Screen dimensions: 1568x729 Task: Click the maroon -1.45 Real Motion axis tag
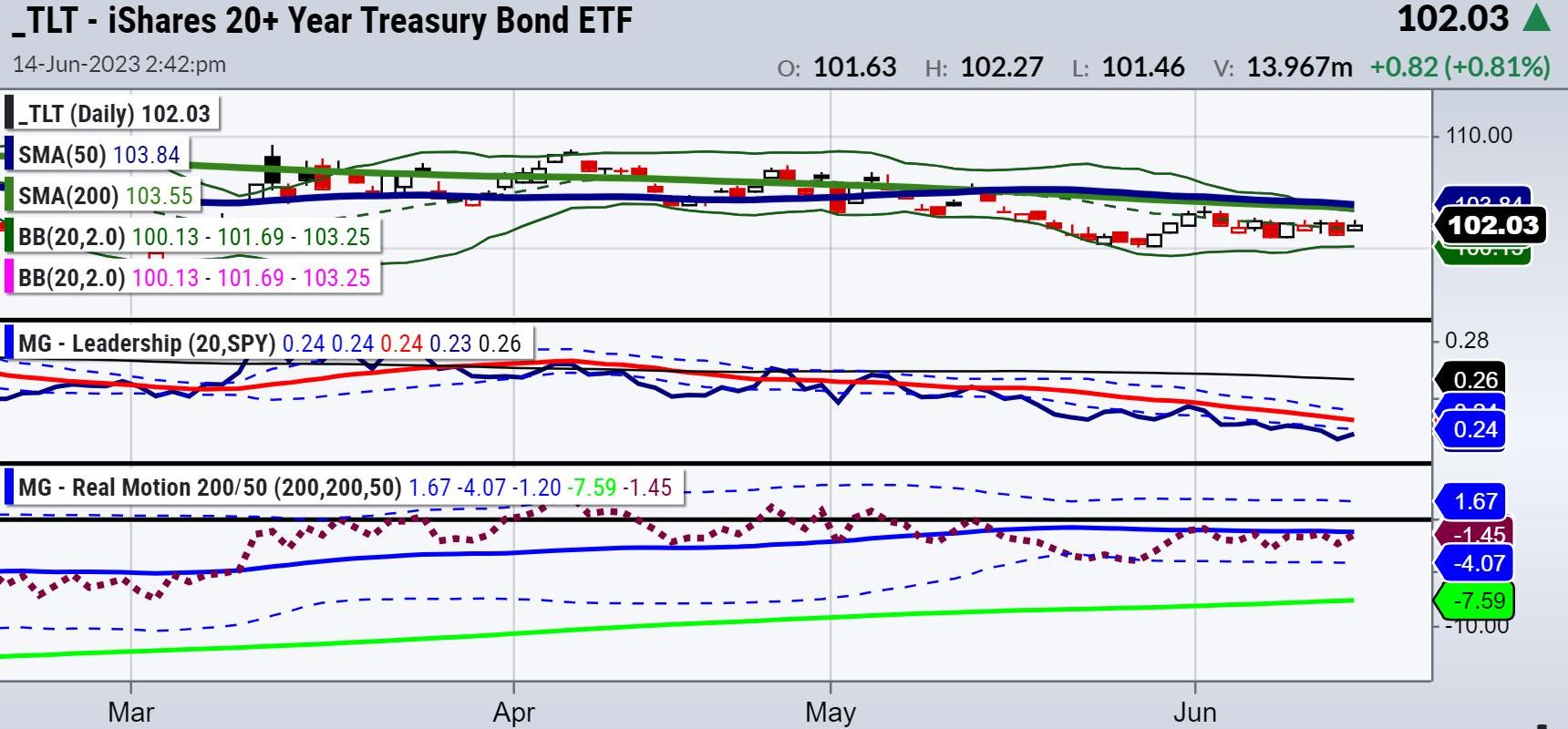(x=1477, y=534)
